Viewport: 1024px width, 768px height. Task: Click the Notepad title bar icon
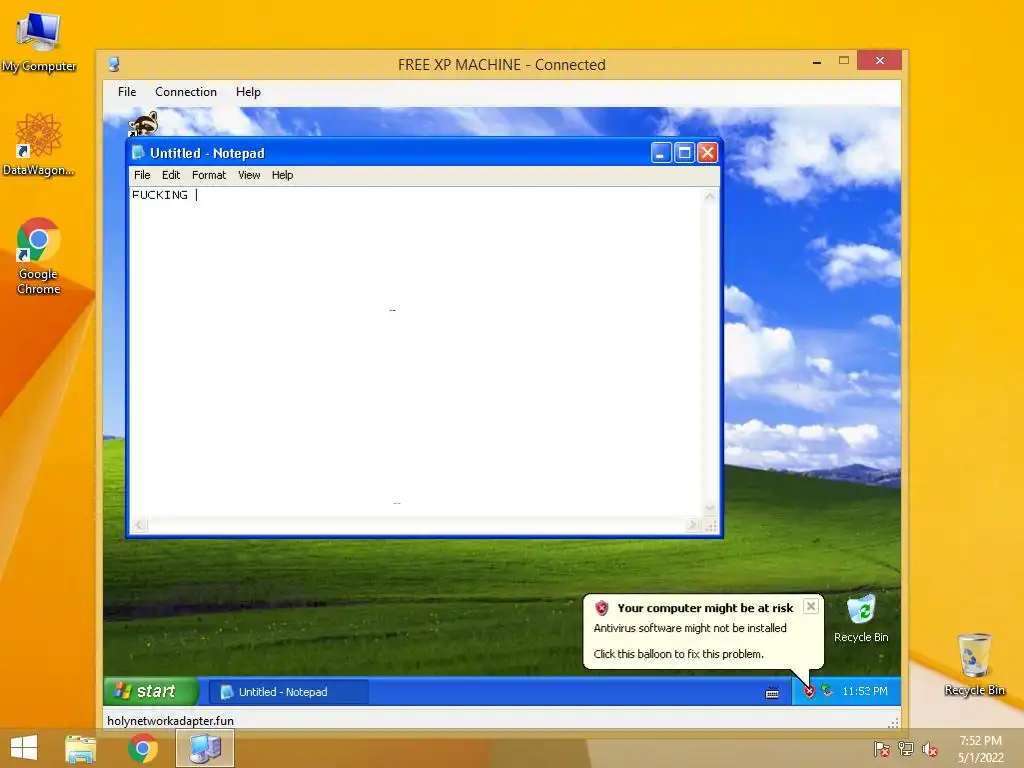click(x=138, y=153)
